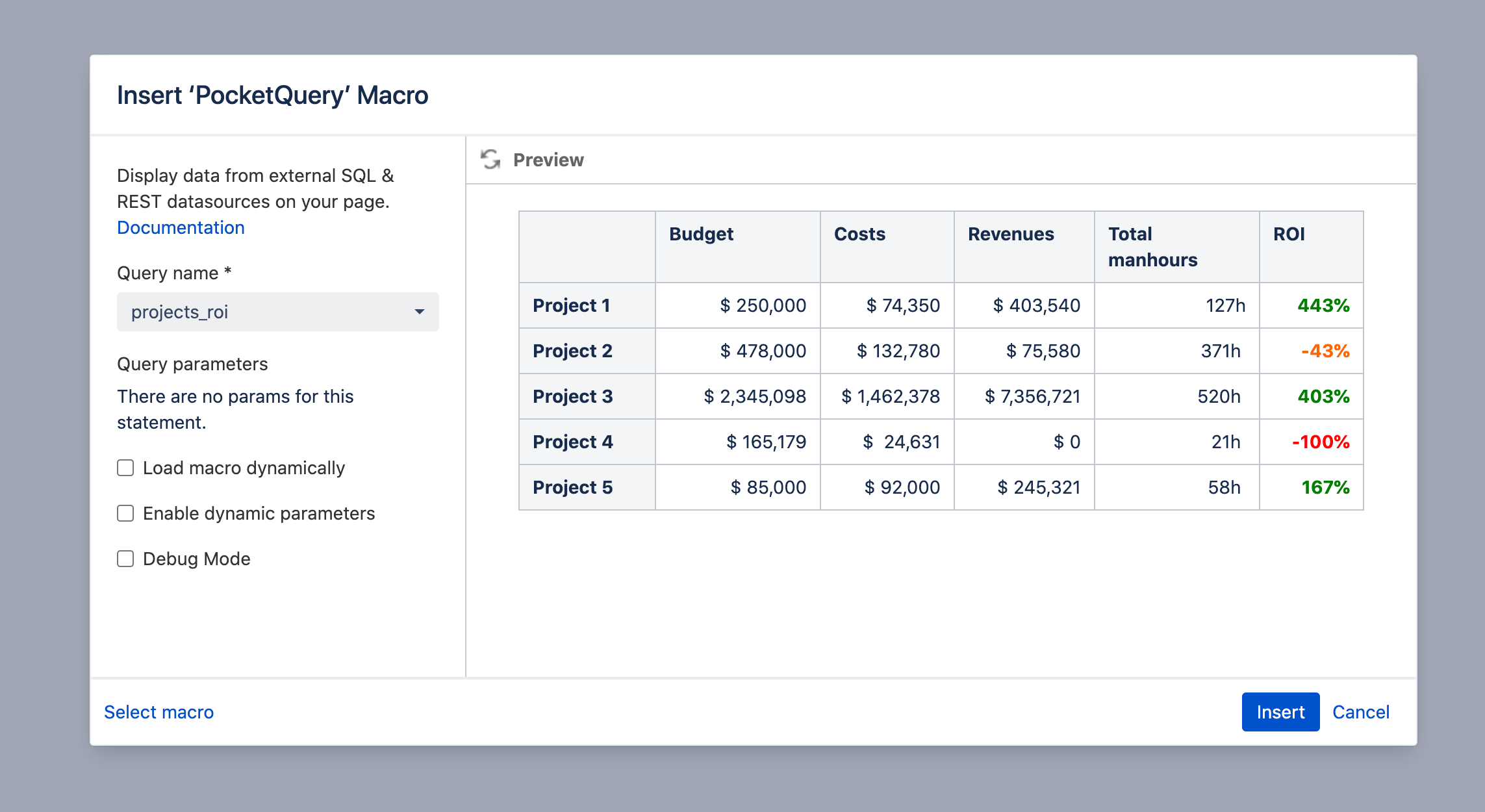Image resolution: width=1485 pixels, height=812 pixels.
Task: Cancel the macro dialog
Action: pyautogui.click(x=1361, y=712)
